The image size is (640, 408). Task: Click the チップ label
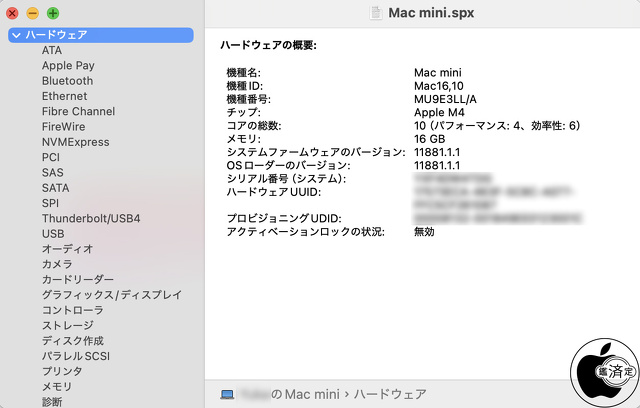243,113
